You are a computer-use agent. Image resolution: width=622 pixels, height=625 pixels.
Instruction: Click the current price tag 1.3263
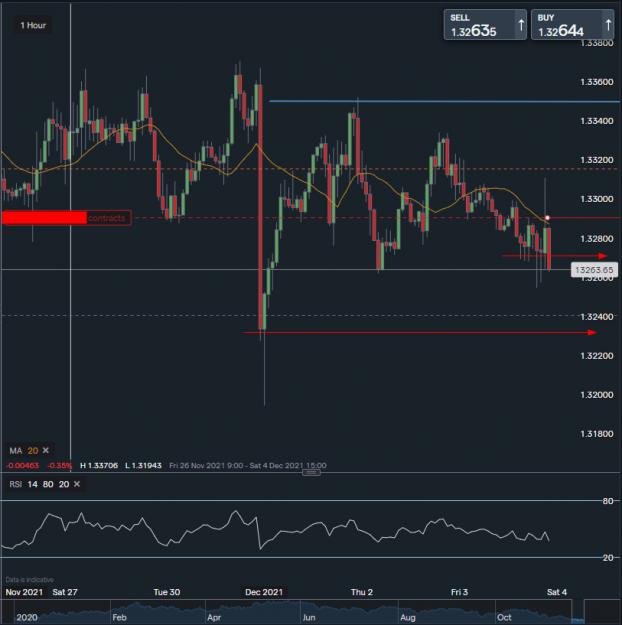[594, 270]
